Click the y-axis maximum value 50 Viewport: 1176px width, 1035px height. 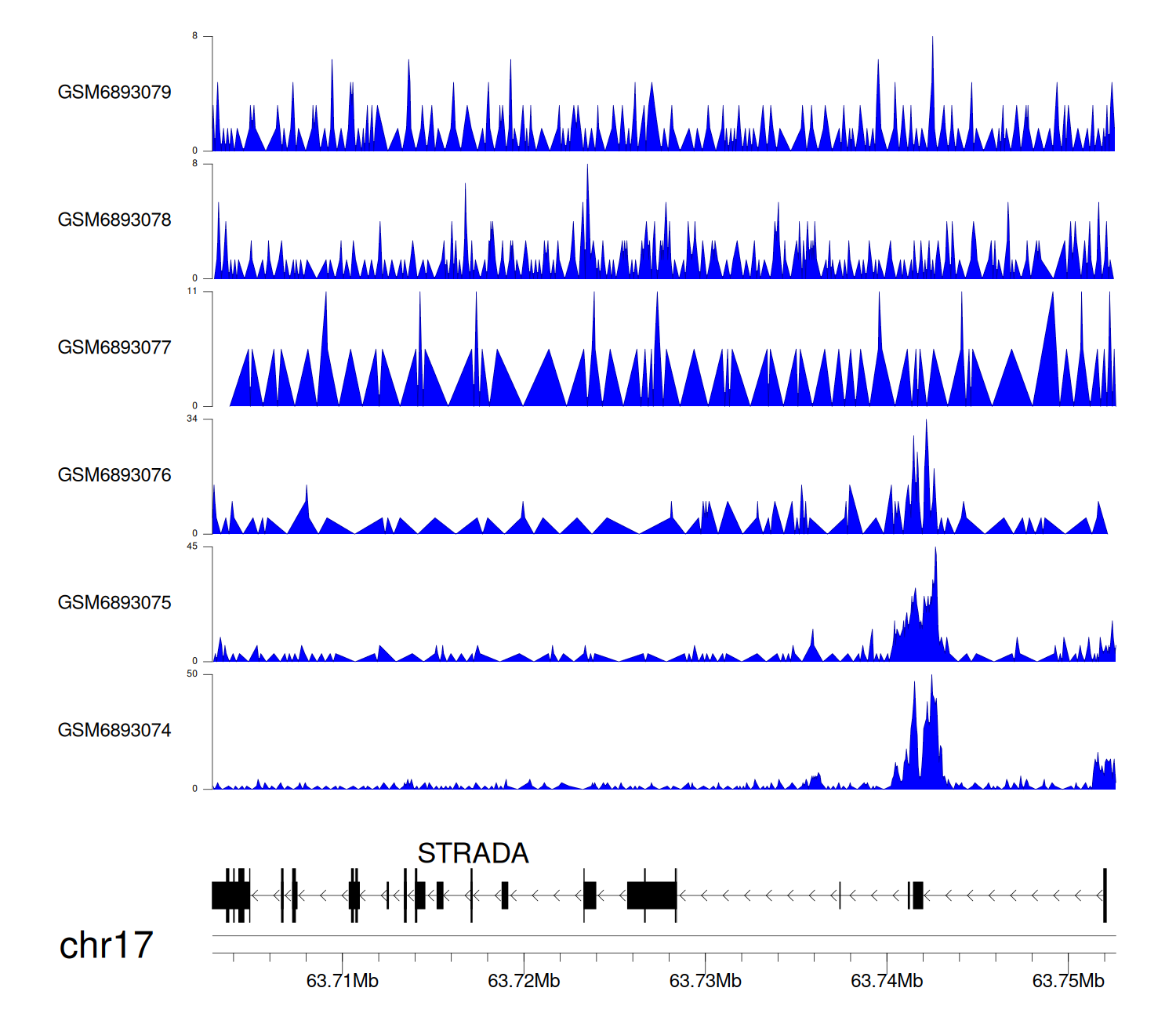click(192, 674)
